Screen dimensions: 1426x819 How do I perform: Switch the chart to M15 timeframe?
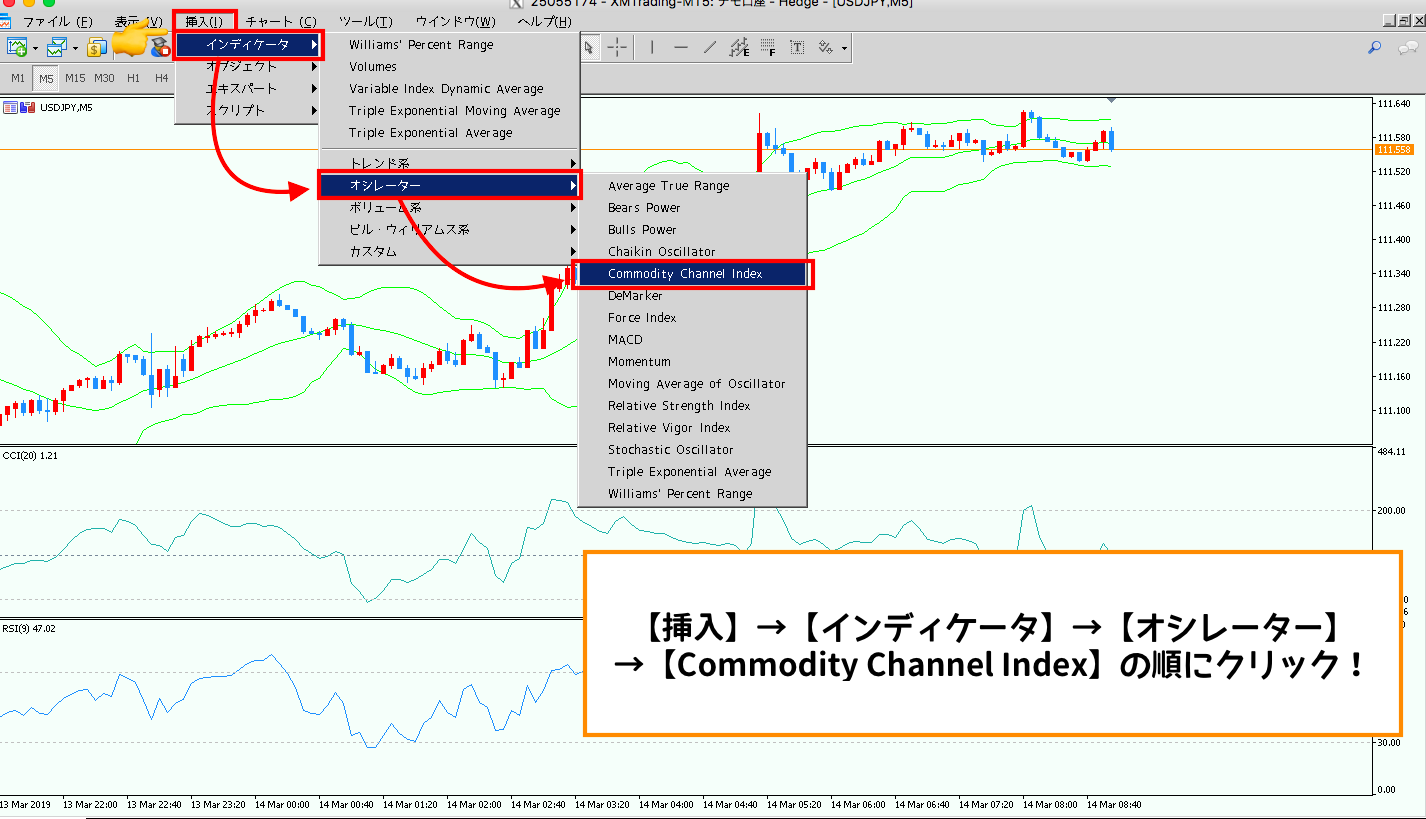point(75,78)
